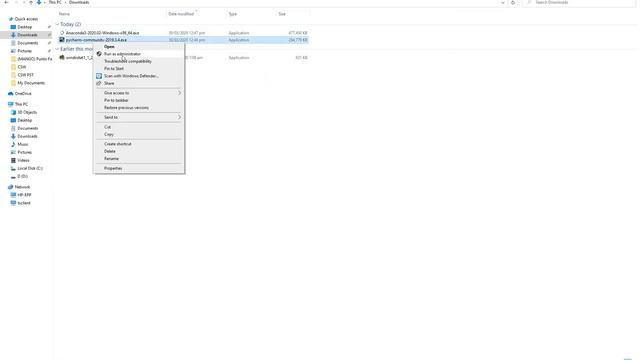
Task: Click the D: drive icon
Action: click(13, 176)
